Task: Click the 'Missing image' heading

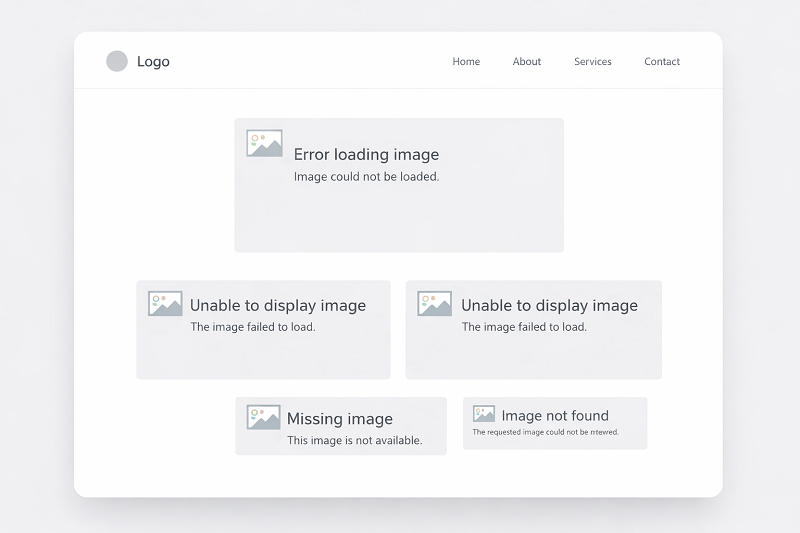Action: (340, 419)
